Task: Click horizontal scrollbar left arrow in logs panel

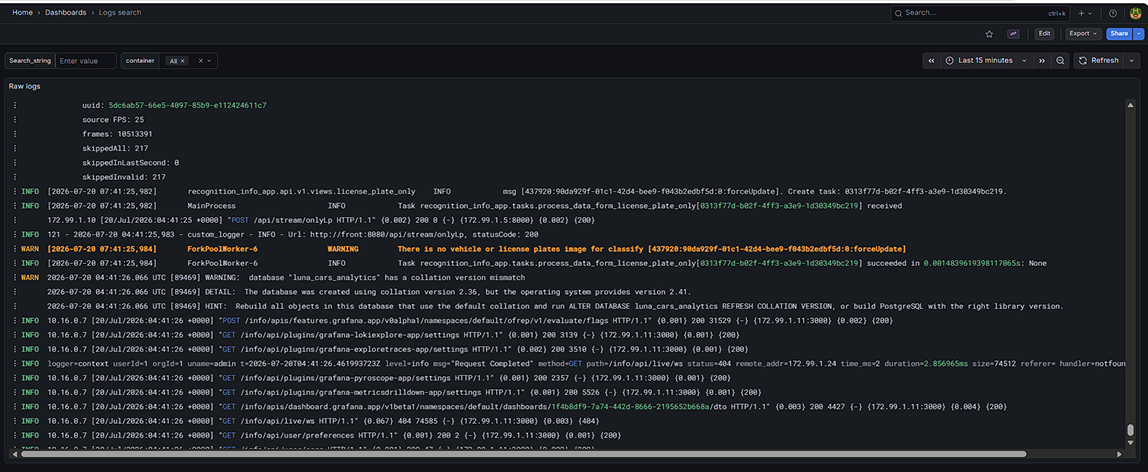Action: pos(15,454)
